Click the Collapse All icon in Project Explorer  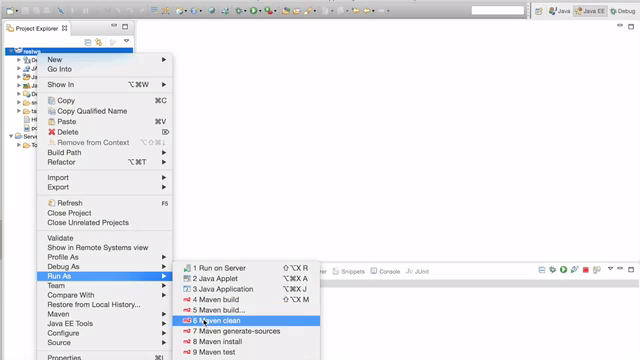tap(88, 42)
